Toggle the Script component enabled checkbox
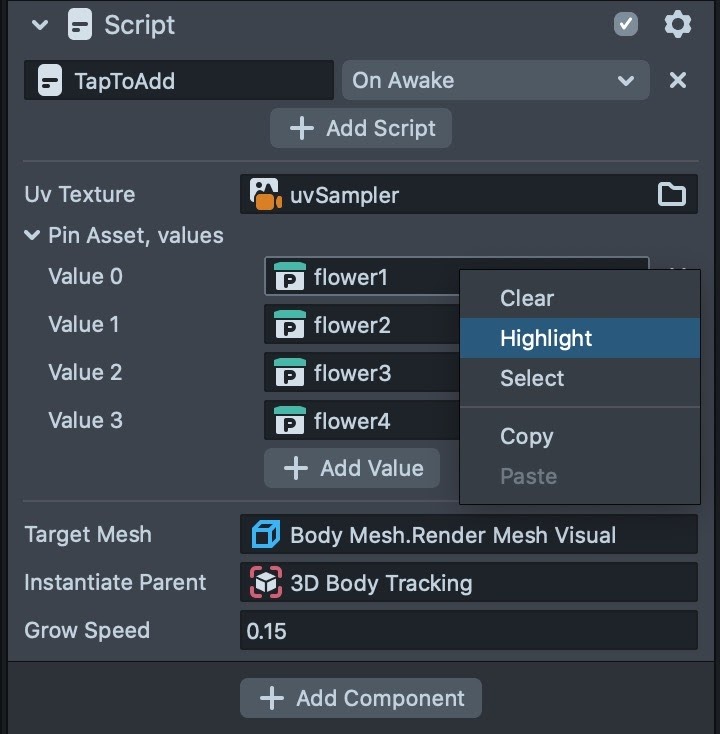 [x=626, y=25]
